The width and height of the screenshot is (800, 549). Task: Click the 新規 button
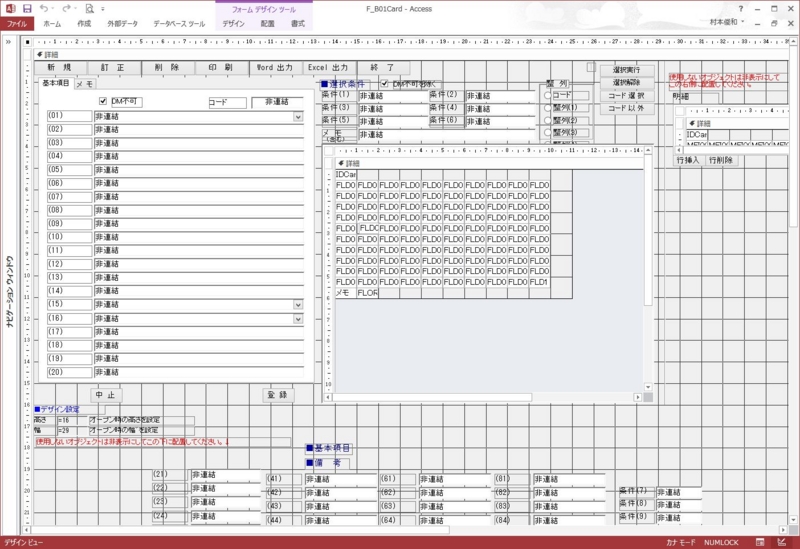pyautogui.click(x=60, y=67)
